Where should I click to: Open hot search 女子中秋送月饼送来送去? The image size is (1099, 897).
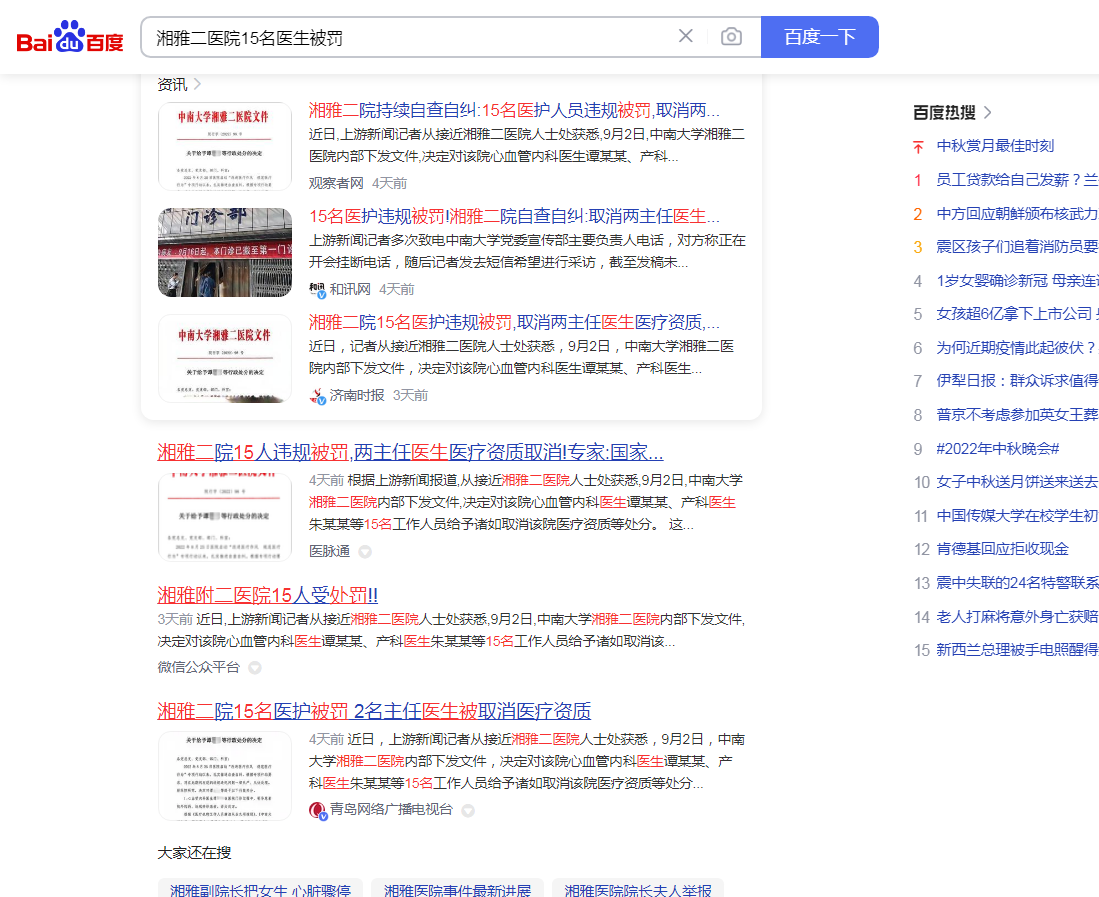pyautogui.click(x=1017, y=481)
